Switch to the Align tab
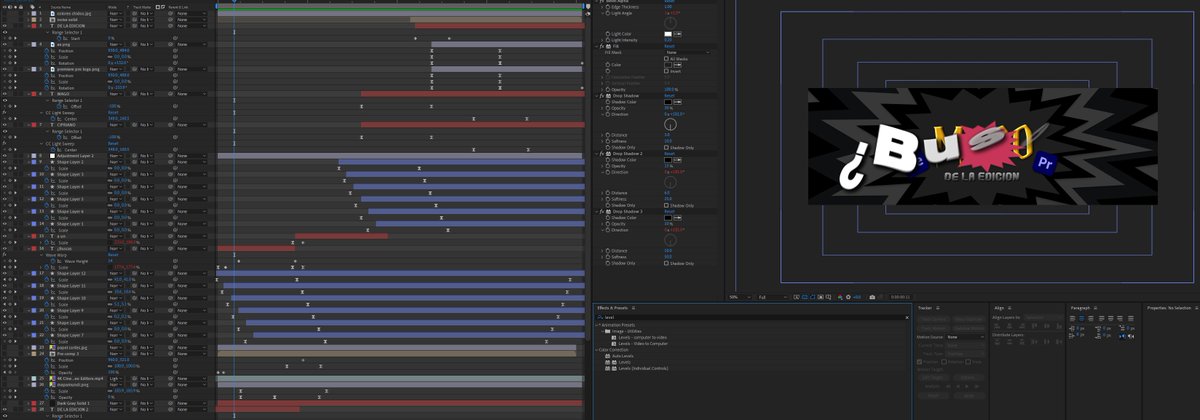This screenshot has width=1200, height=420. pos(999,308)
